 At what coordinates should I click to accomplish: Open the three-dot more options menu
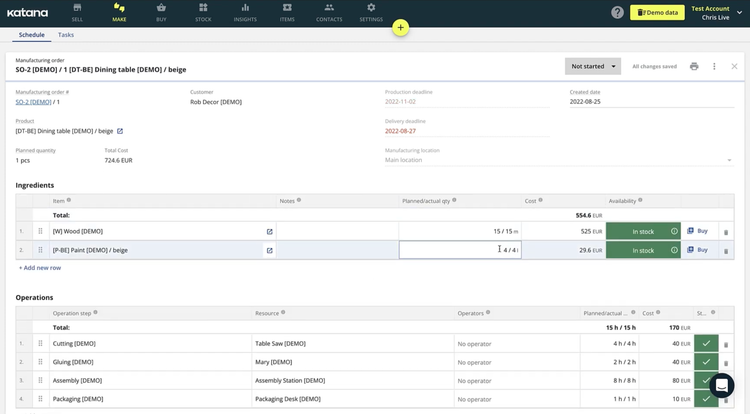tap(714, 66)
